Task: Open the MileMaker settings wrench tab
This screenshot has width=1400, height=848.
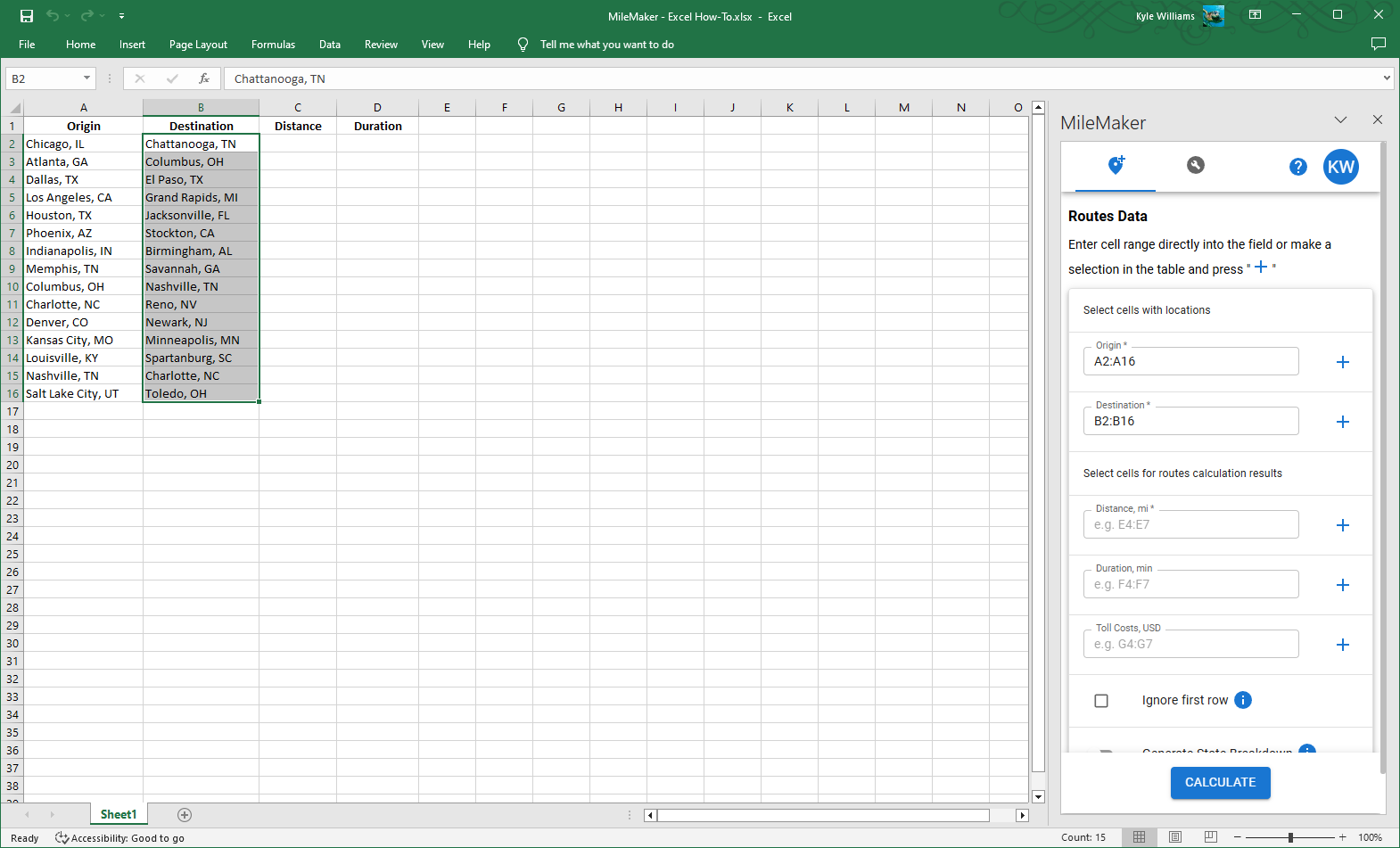Action: (x=1196, y=165)
